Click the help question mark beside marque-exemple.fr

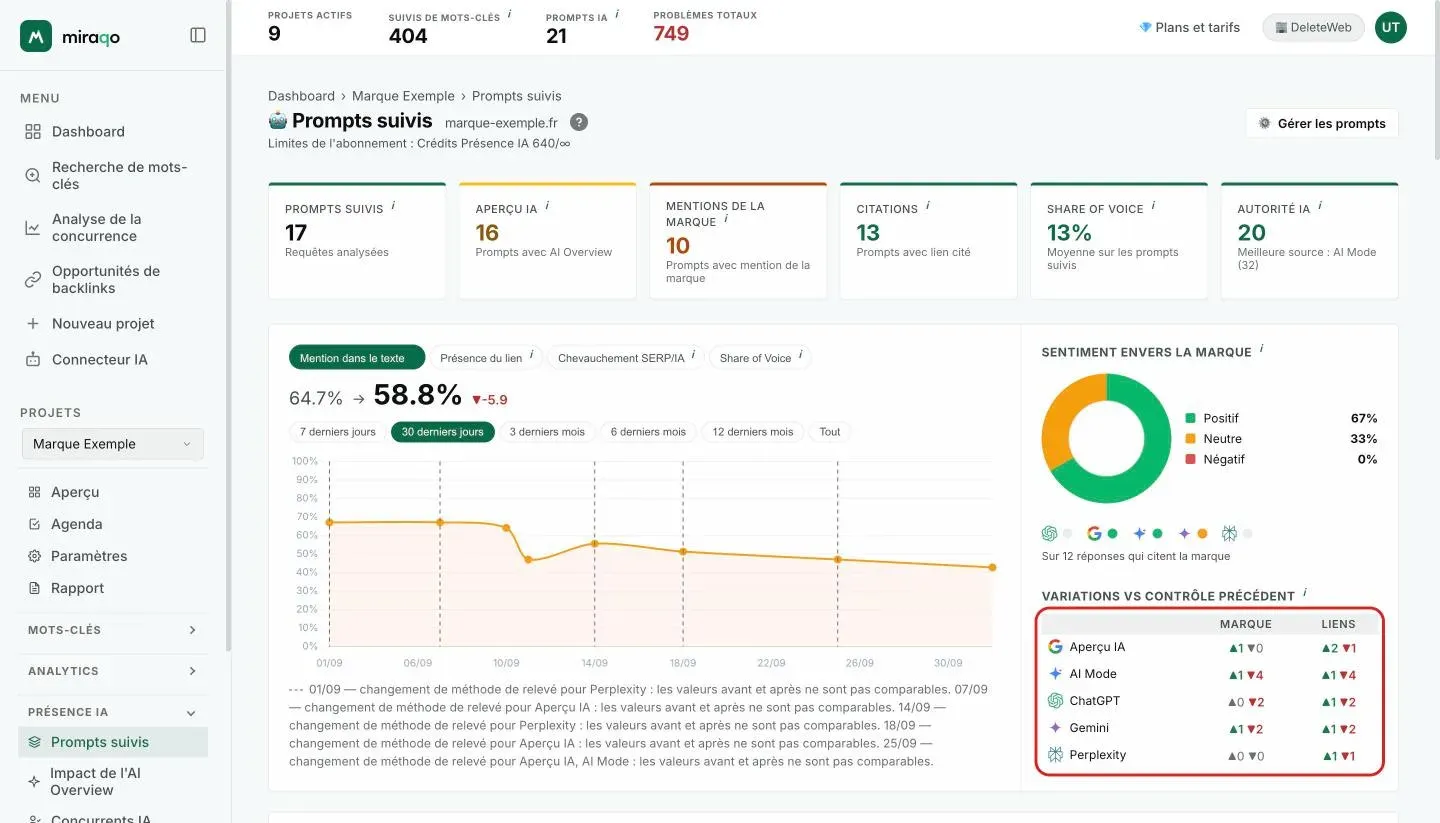579,122
